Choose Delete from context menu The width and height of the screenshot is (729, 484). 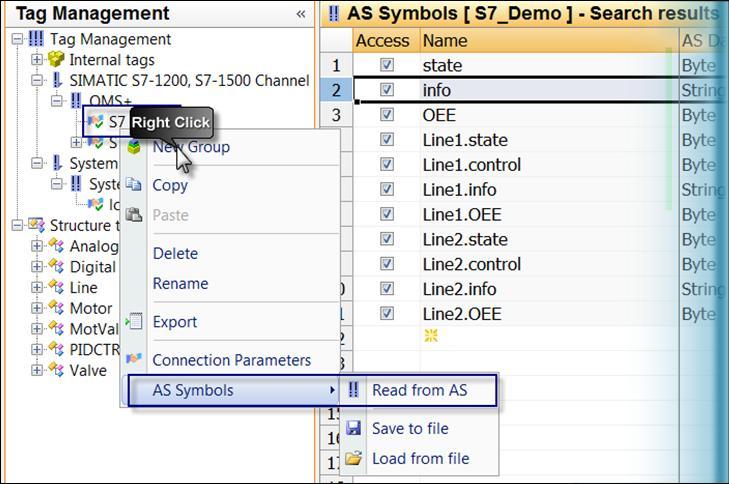(230, 253)
